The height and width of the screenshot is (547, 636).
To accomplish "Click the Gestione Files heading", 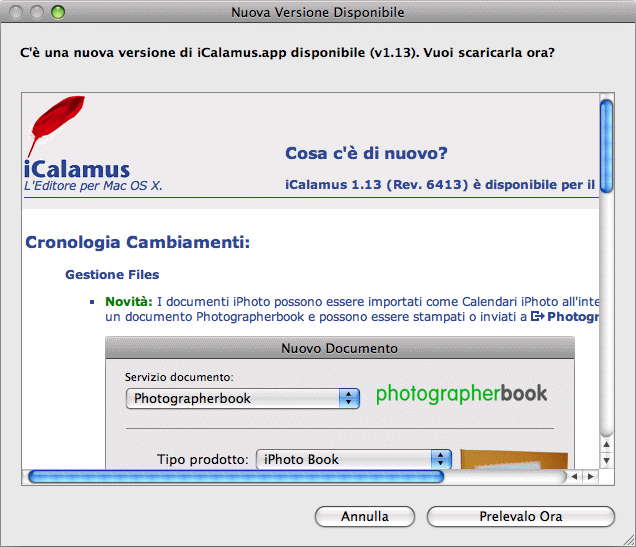I will tap(112, 275).
